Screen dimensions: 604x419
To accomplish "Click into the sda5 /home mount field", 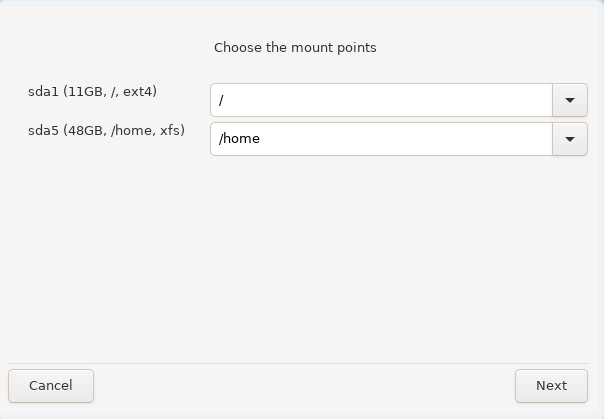I will click(381, 139).
